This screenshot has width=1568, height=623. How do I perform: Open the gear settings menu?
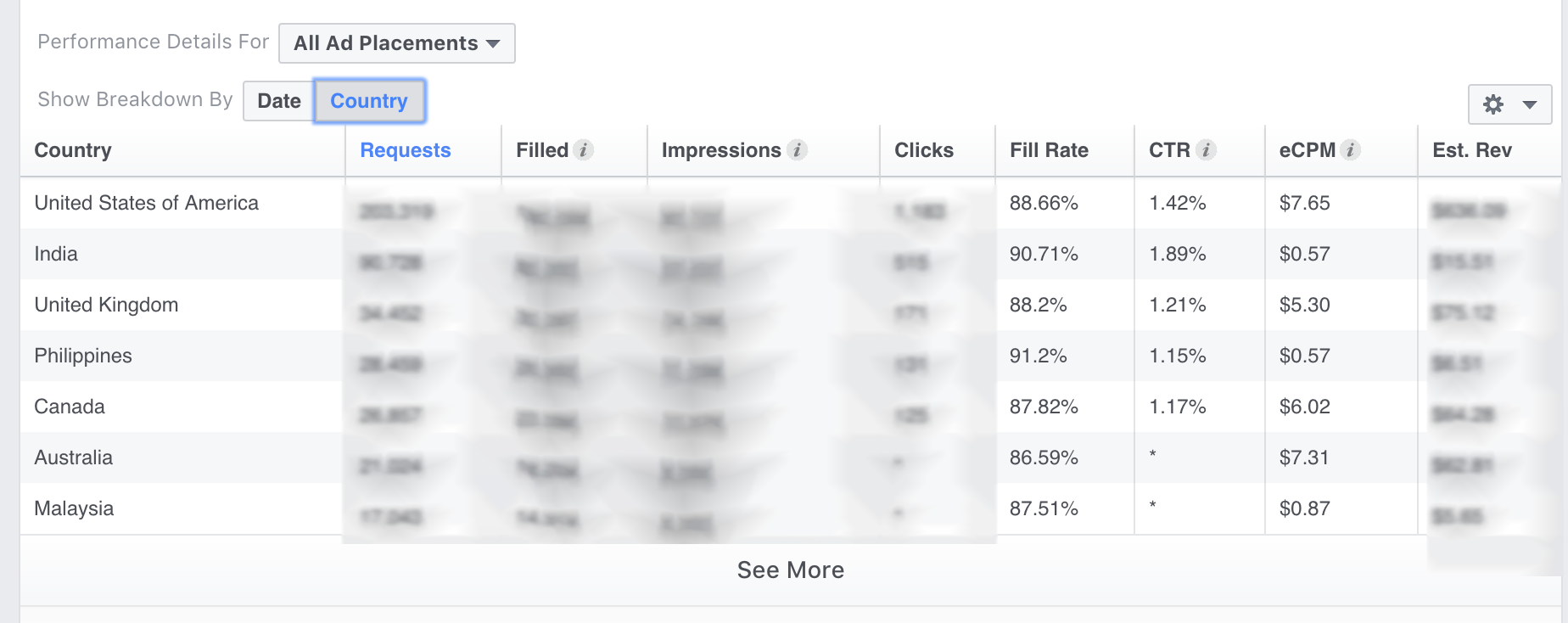[x=1493, y=104]
